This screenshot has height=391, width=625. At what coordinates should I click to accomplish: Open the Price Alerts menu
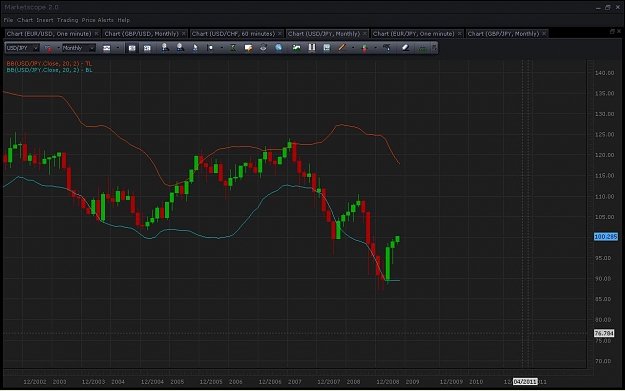(x=98, y=20)
